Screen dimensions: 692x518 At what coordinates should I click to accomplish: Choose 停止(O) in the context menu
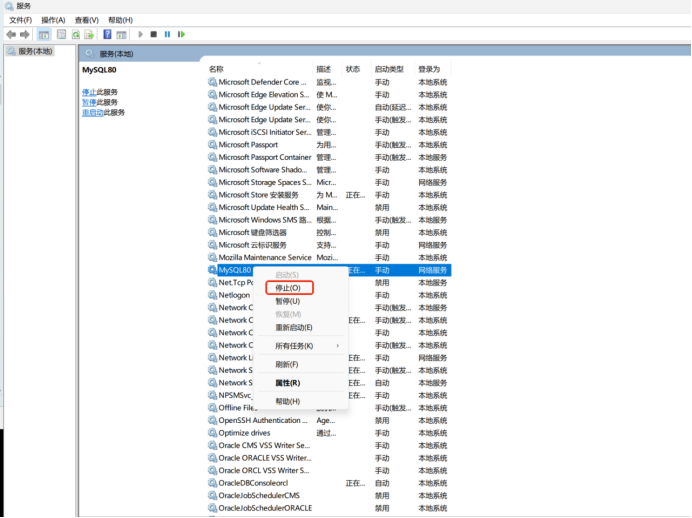(x=288, y=288)
